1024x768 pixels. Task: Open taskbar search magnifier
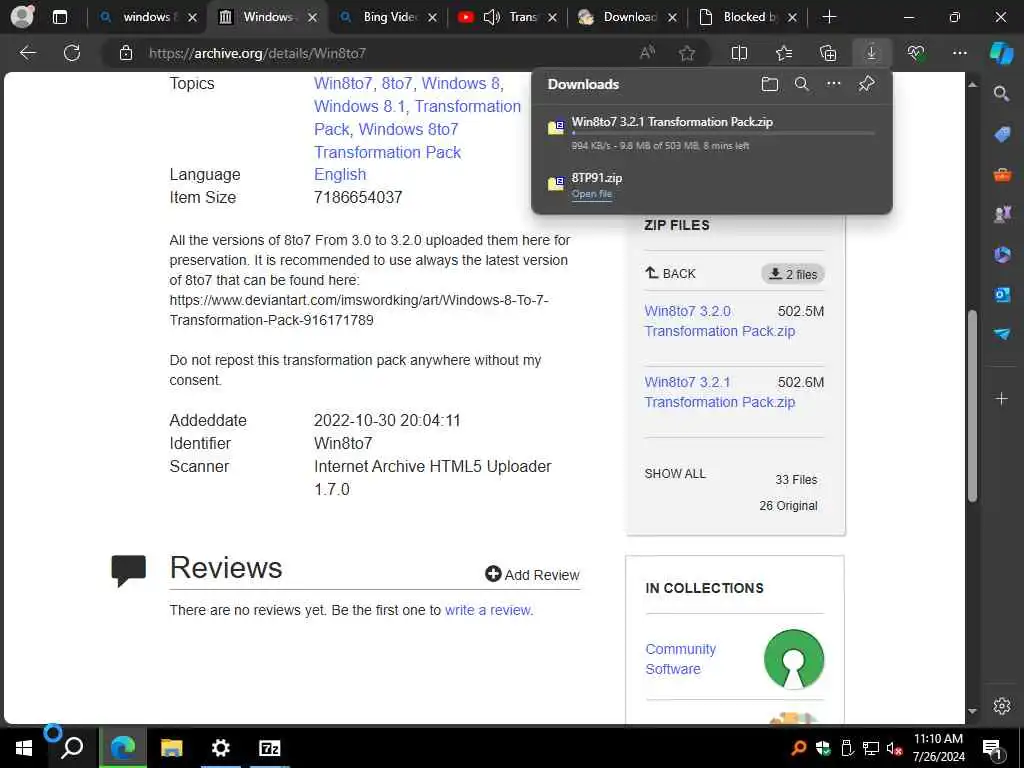click(x=72, y=748)
